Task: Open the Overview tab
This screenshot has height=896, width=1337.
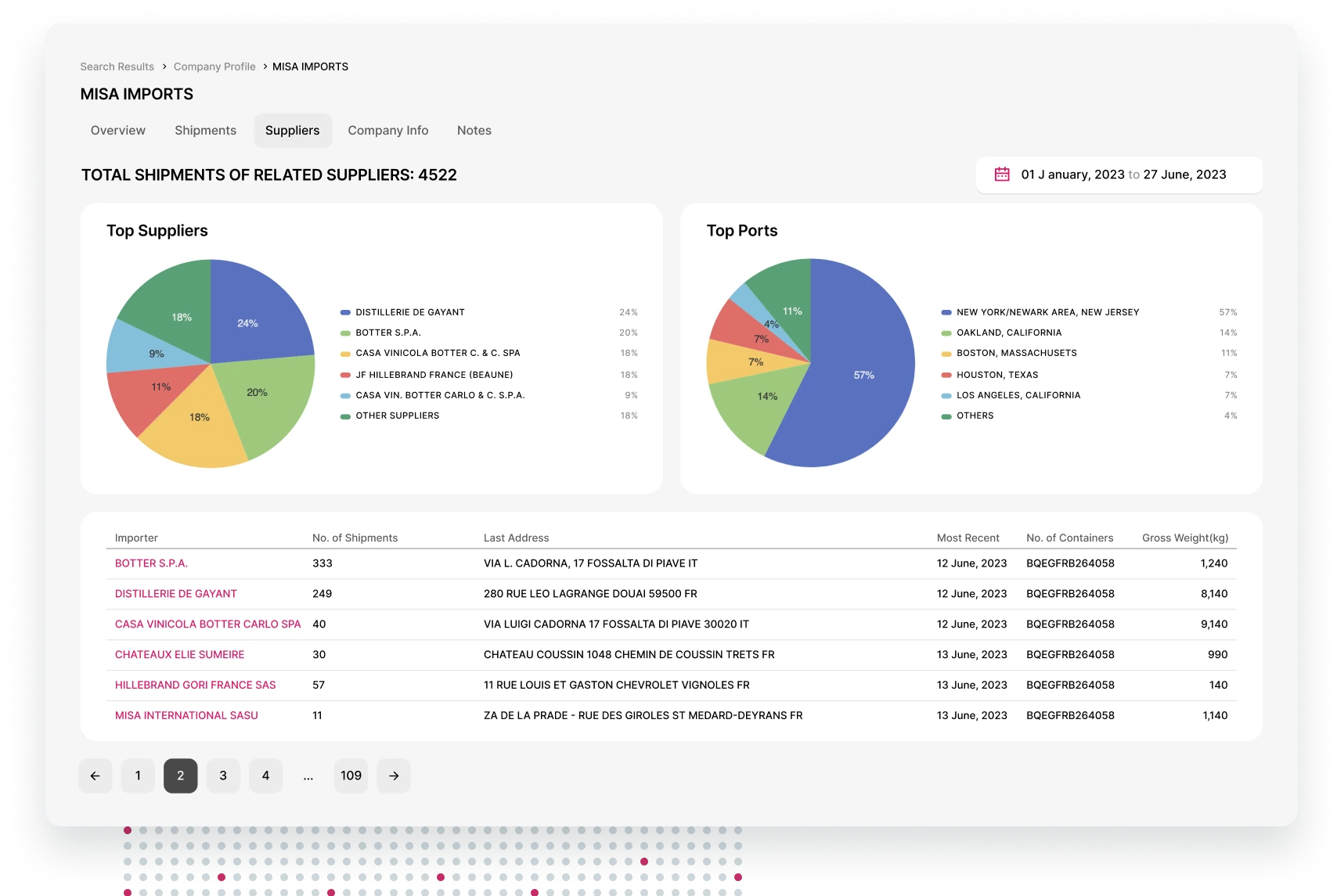Action: 118,131
